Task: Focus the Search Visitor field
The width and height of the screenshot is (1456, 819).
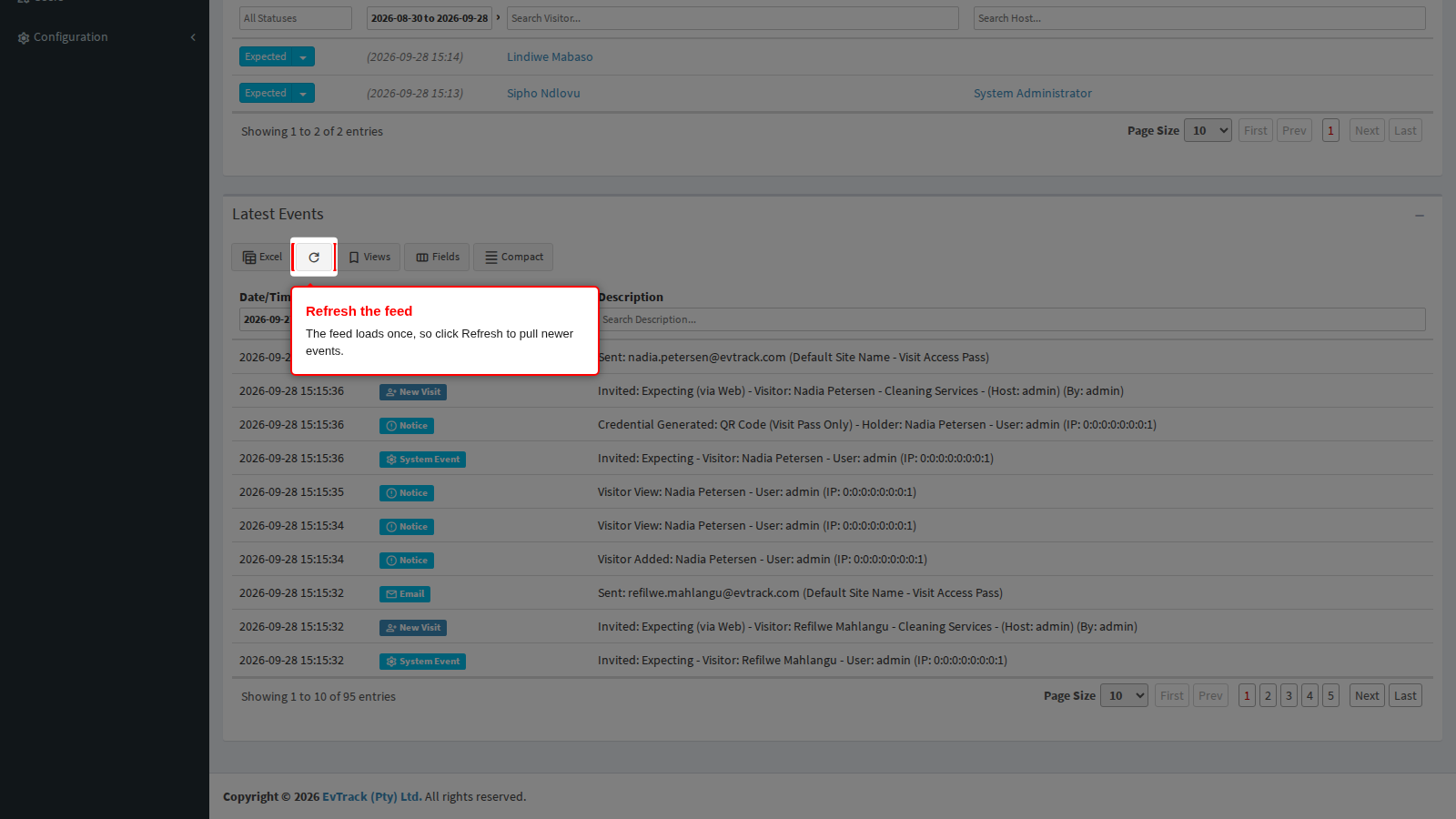Action: coord(733,18)
